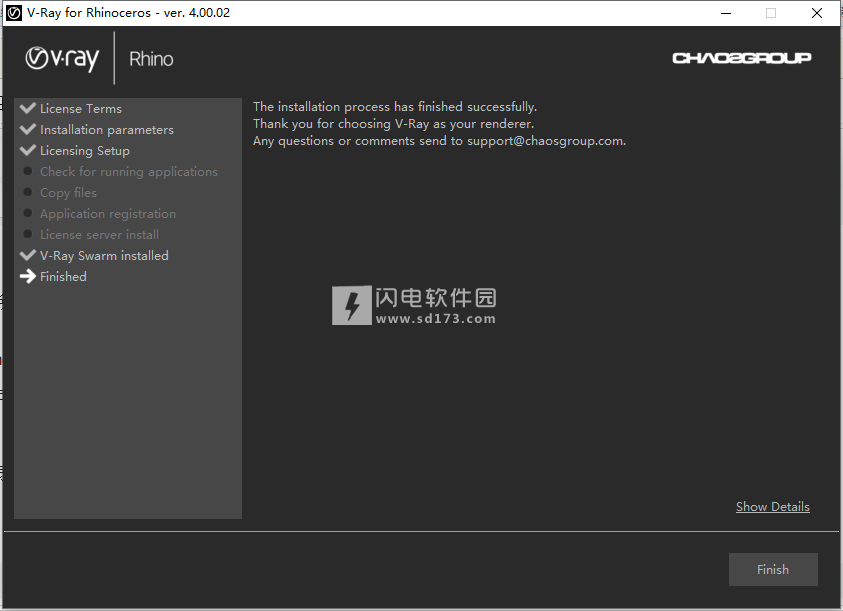Select the License Terms step

[81, 109]
